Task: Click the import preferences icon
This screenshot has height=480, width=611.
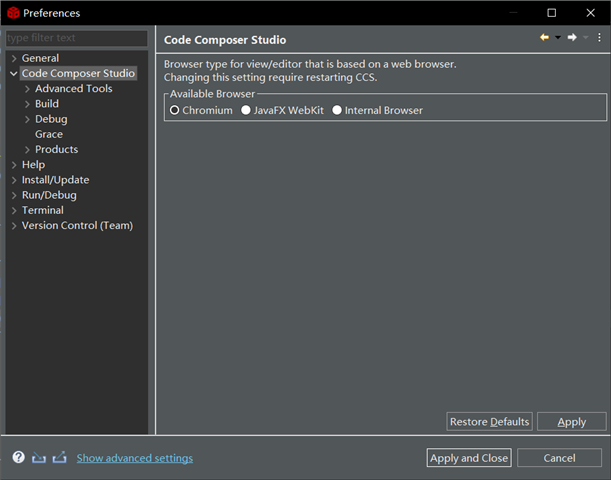Action: coord(39,458)
